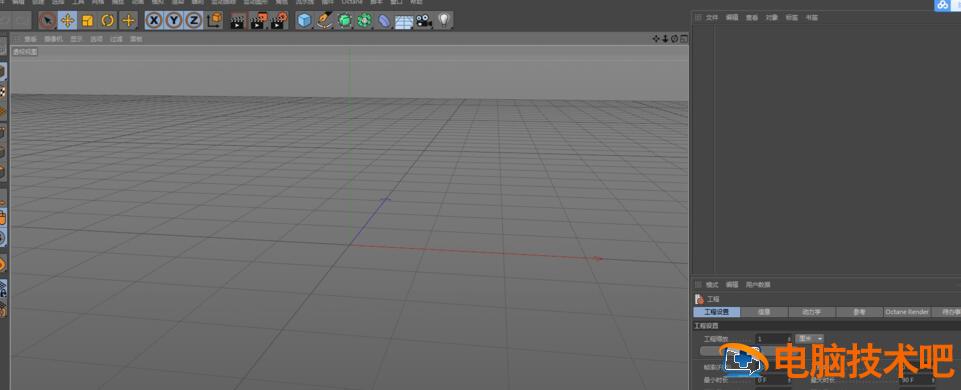The height and width of the screenshot is (390, 961).
Task: Choose the Rotate tool
Action: tap(108, 21)
